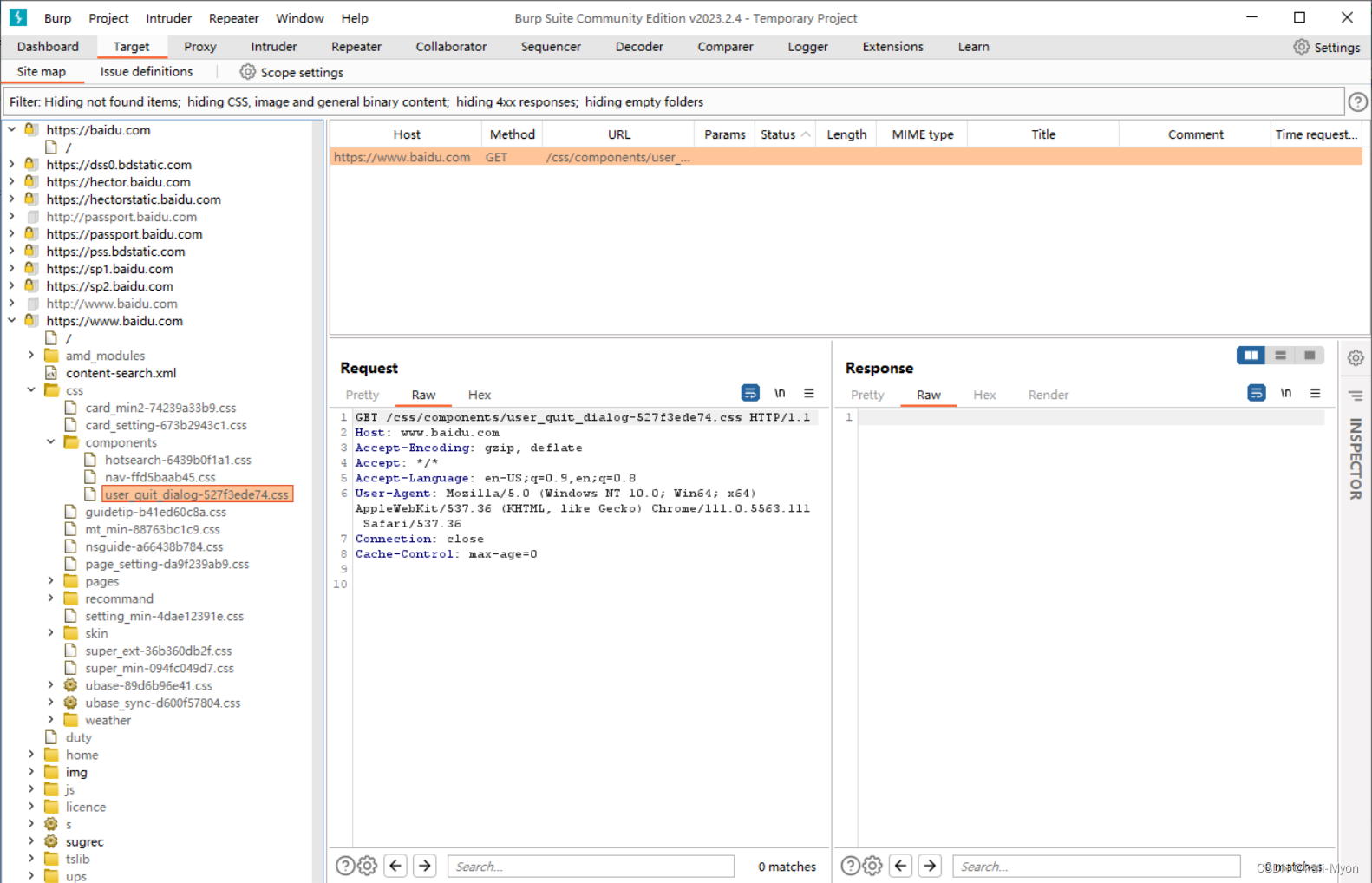Screen dimensions: 1372x883
Task: Select user_quit_dialog-527f3ede74.css in tree
Action: tap(197, 494)
